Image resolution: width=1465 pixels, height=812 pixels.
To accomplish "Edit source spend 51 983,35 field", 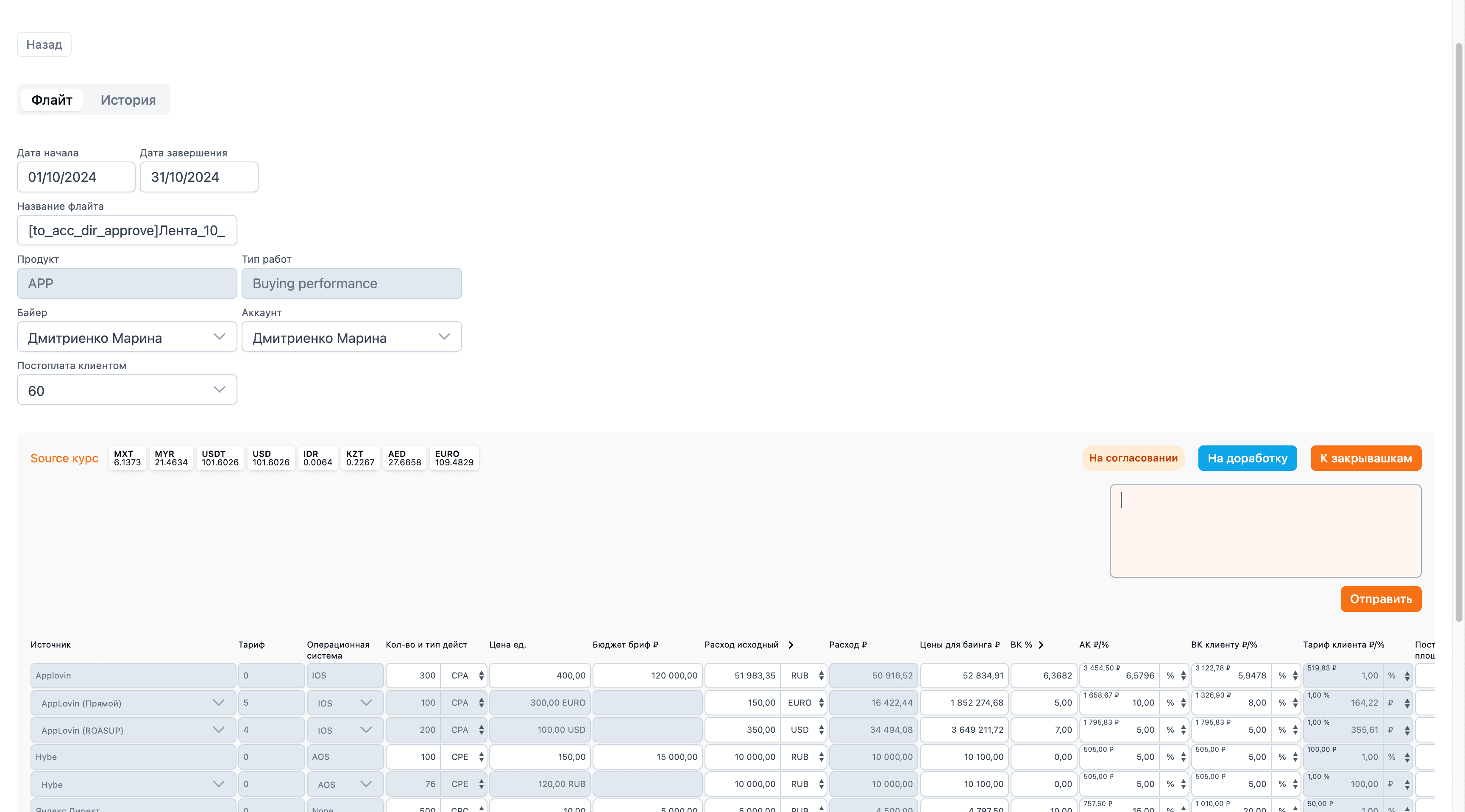I will [x=743, y=676].
